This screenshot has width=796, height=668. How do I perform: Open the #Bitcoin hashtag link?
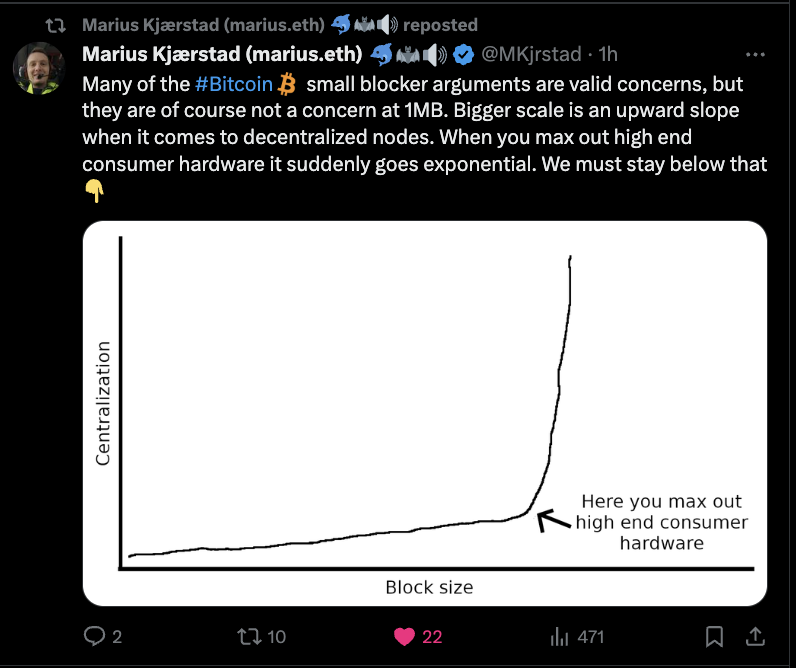[234, 83]
